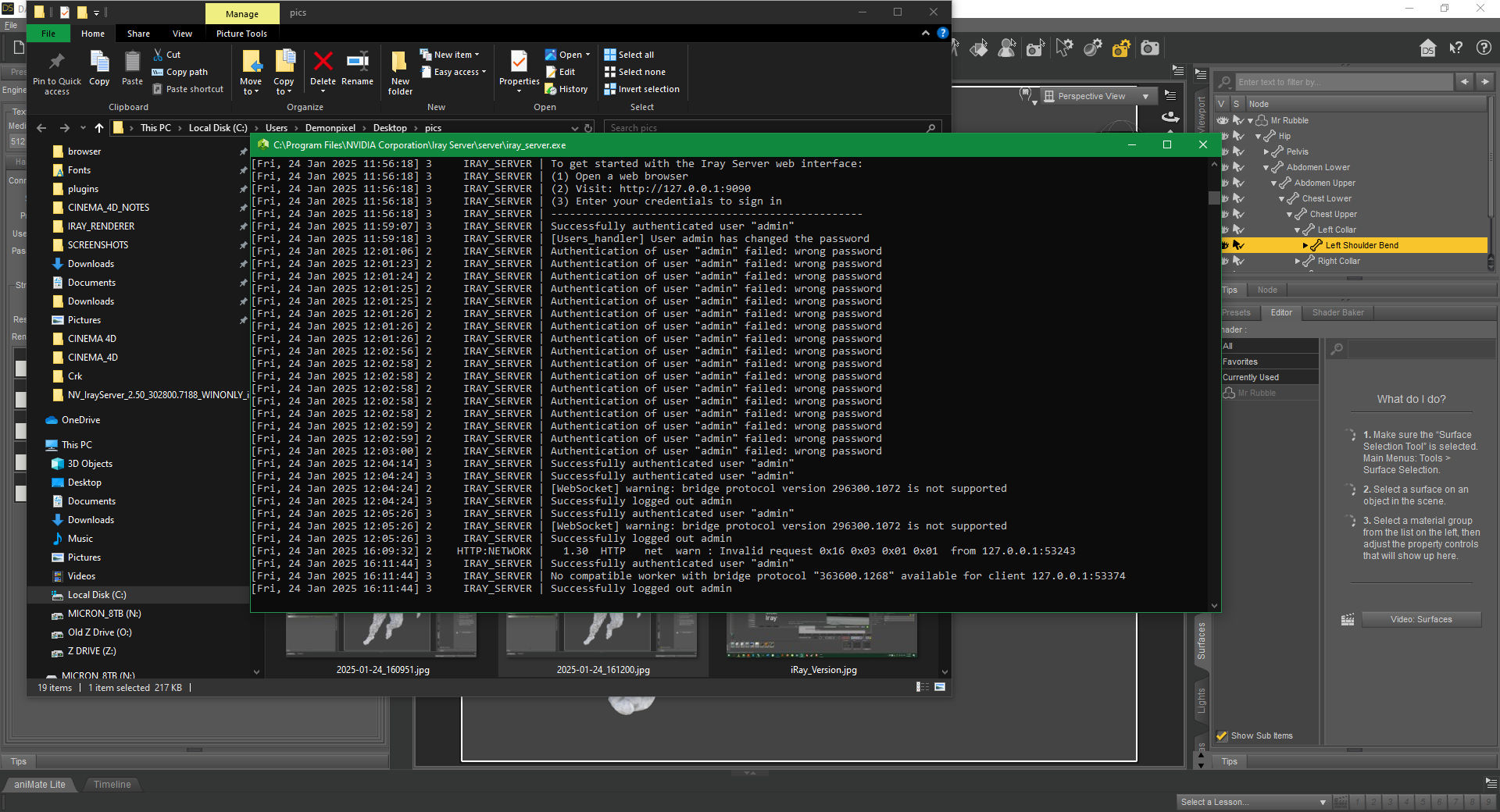This screenshot has width=1500, height=812.
Task: Click Paste shortcut in the ribbon
Action: pos(188,89)
